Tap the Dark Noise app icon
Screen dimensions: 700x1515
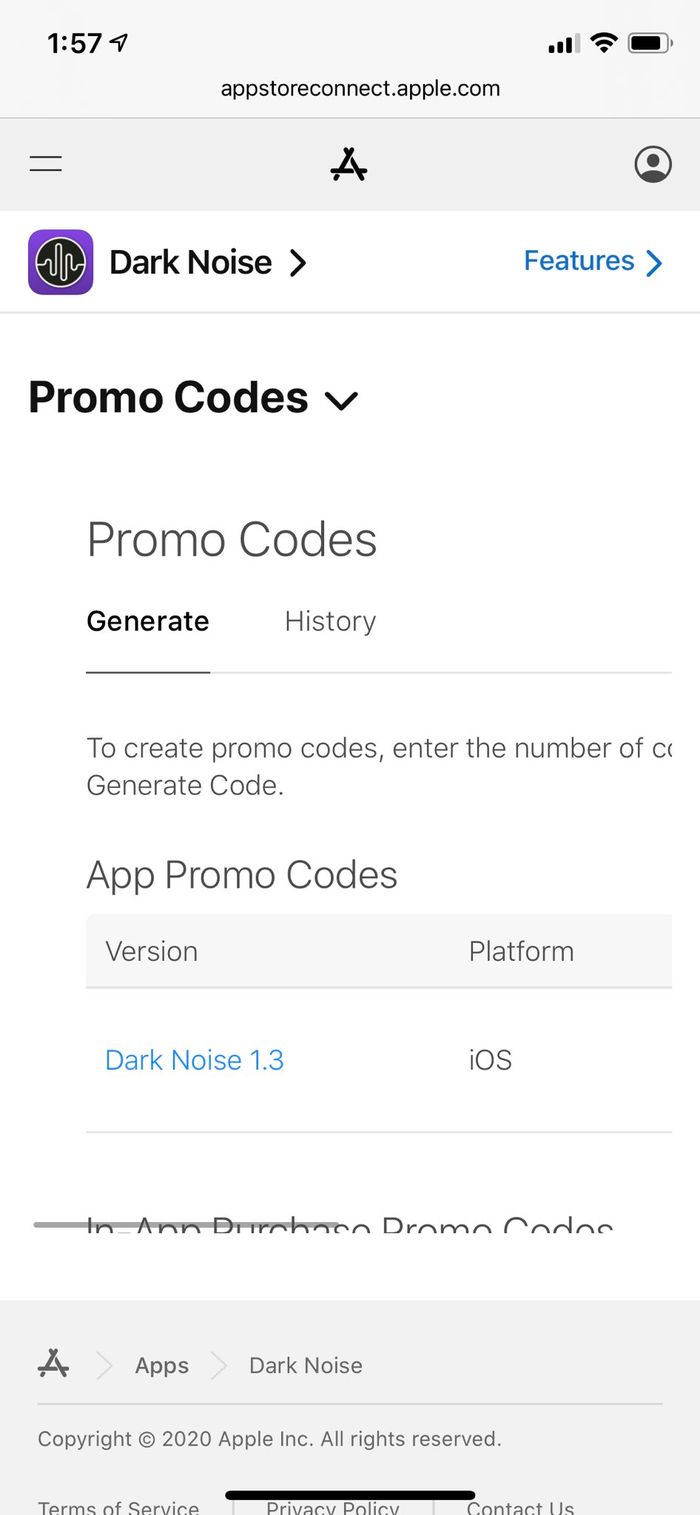click(x=61, y=262)
